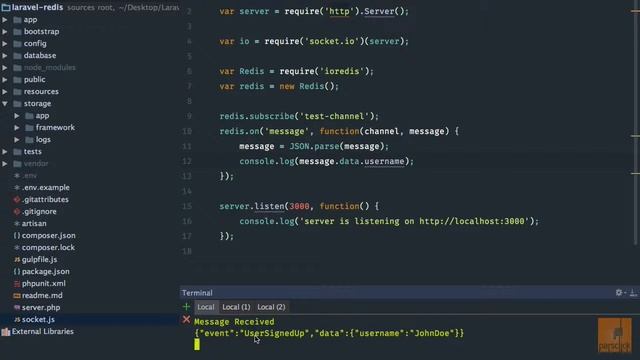Click the public folder icon

[17, 80]
